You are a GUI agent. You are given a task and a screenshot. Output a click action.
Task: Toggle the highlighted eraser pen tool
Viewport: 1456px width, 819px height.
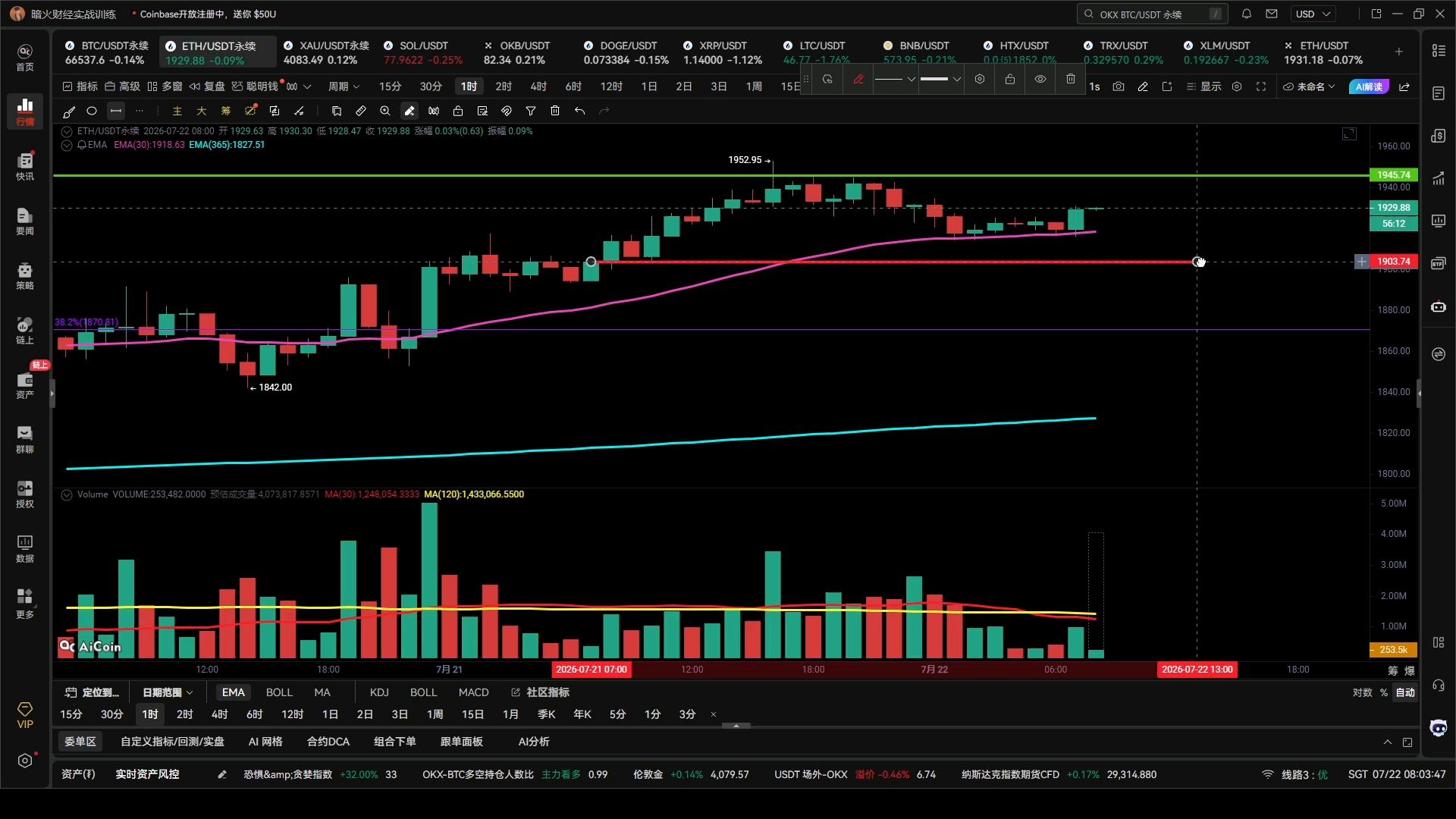coord(409,111)
